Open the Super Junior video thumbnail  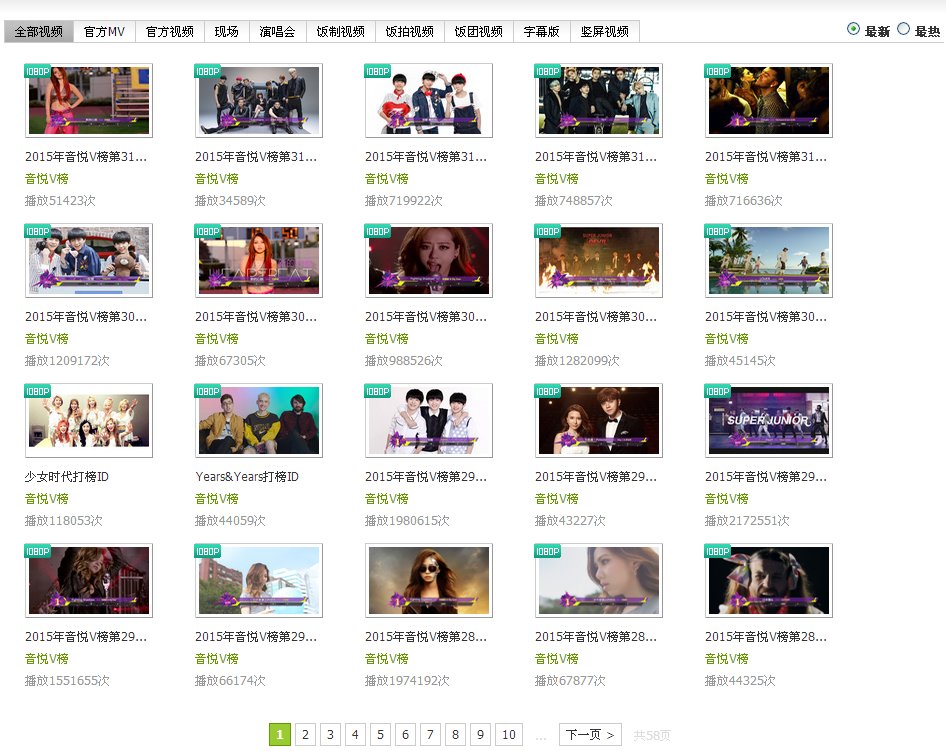click(x=768, y=421)
